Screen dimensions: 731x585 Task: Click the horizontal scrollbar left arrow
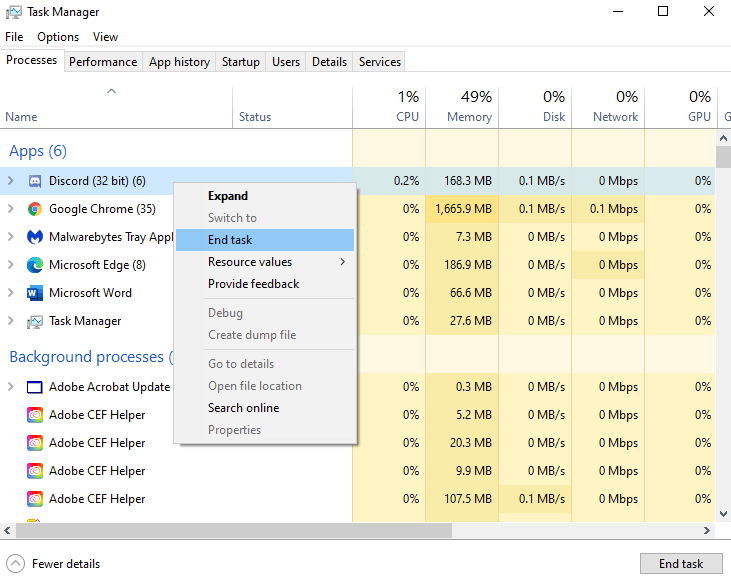pyautogui.click(x=7, y=530)
